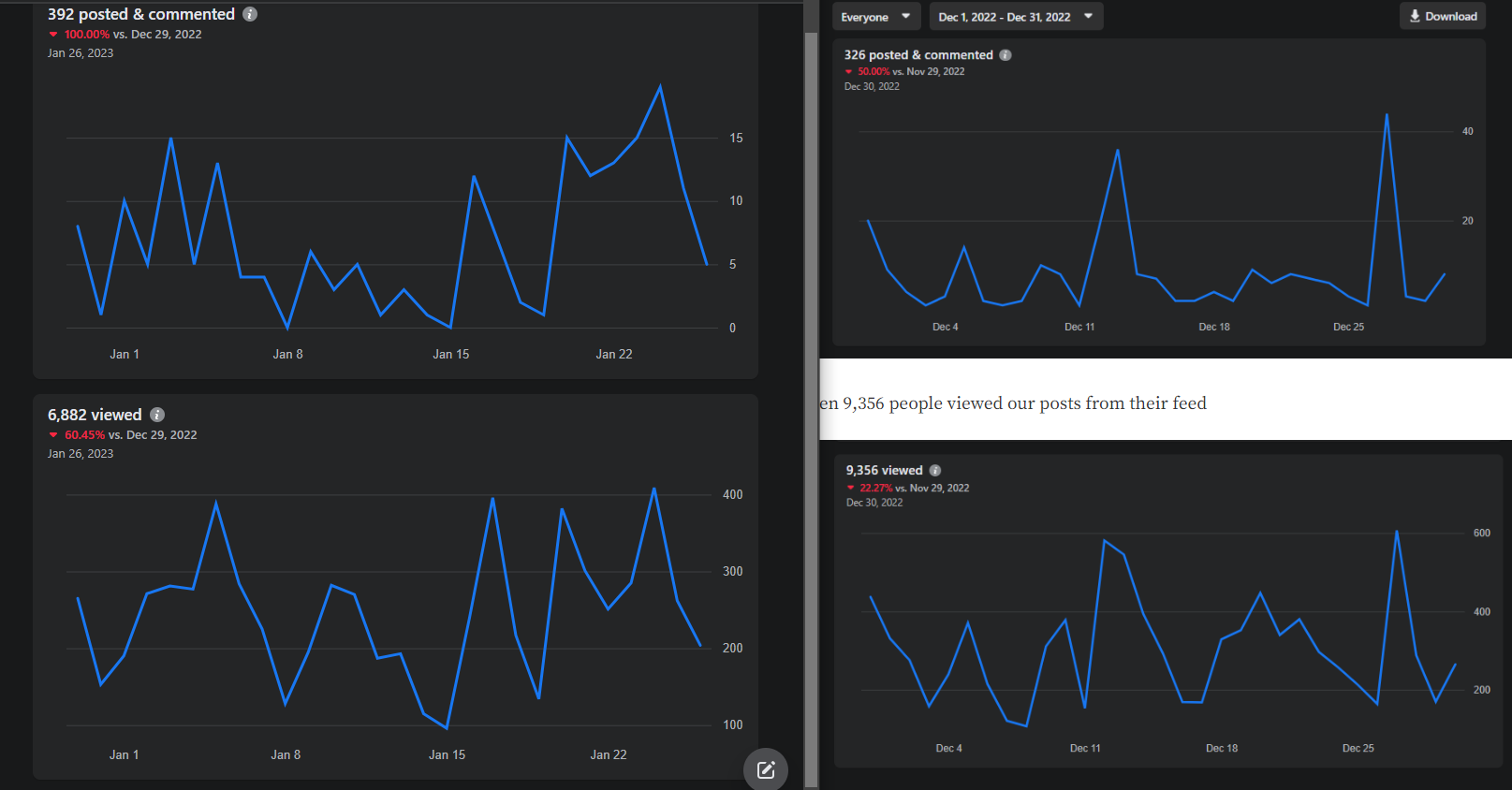1512x790 pixels.
Task: Open the Everyone audience dropdown
Action: coord(876,17)
